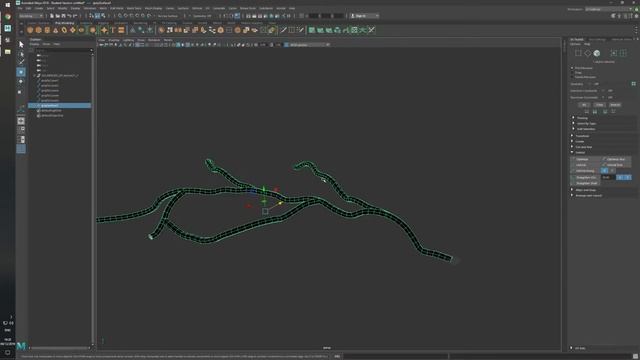Create a polygon sphere from the shelf

coord(30,30)
